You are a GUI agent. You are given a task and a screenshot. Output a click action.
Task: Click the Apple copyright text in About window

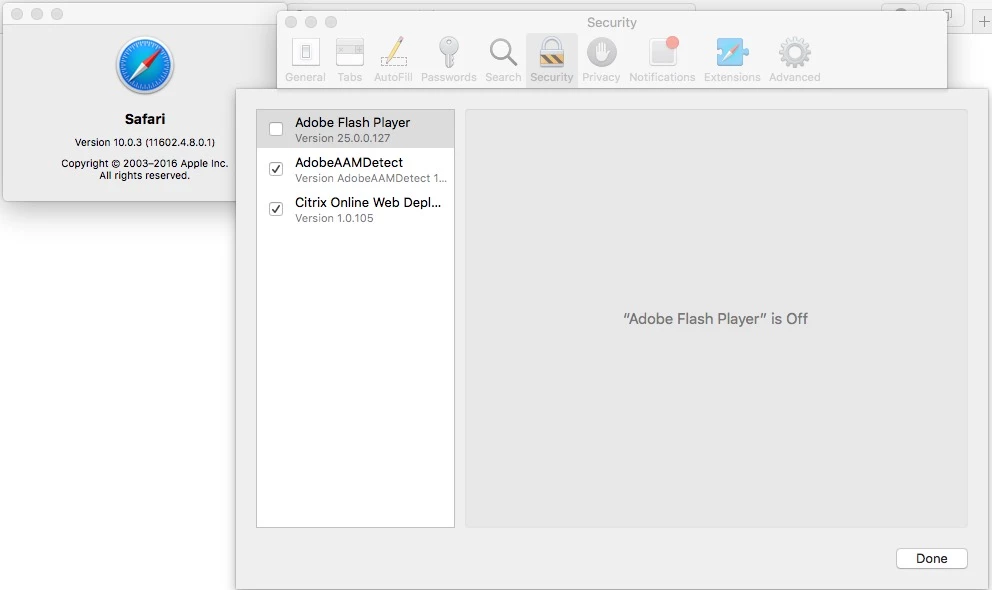pyautogui.click(x=145, y=169)
